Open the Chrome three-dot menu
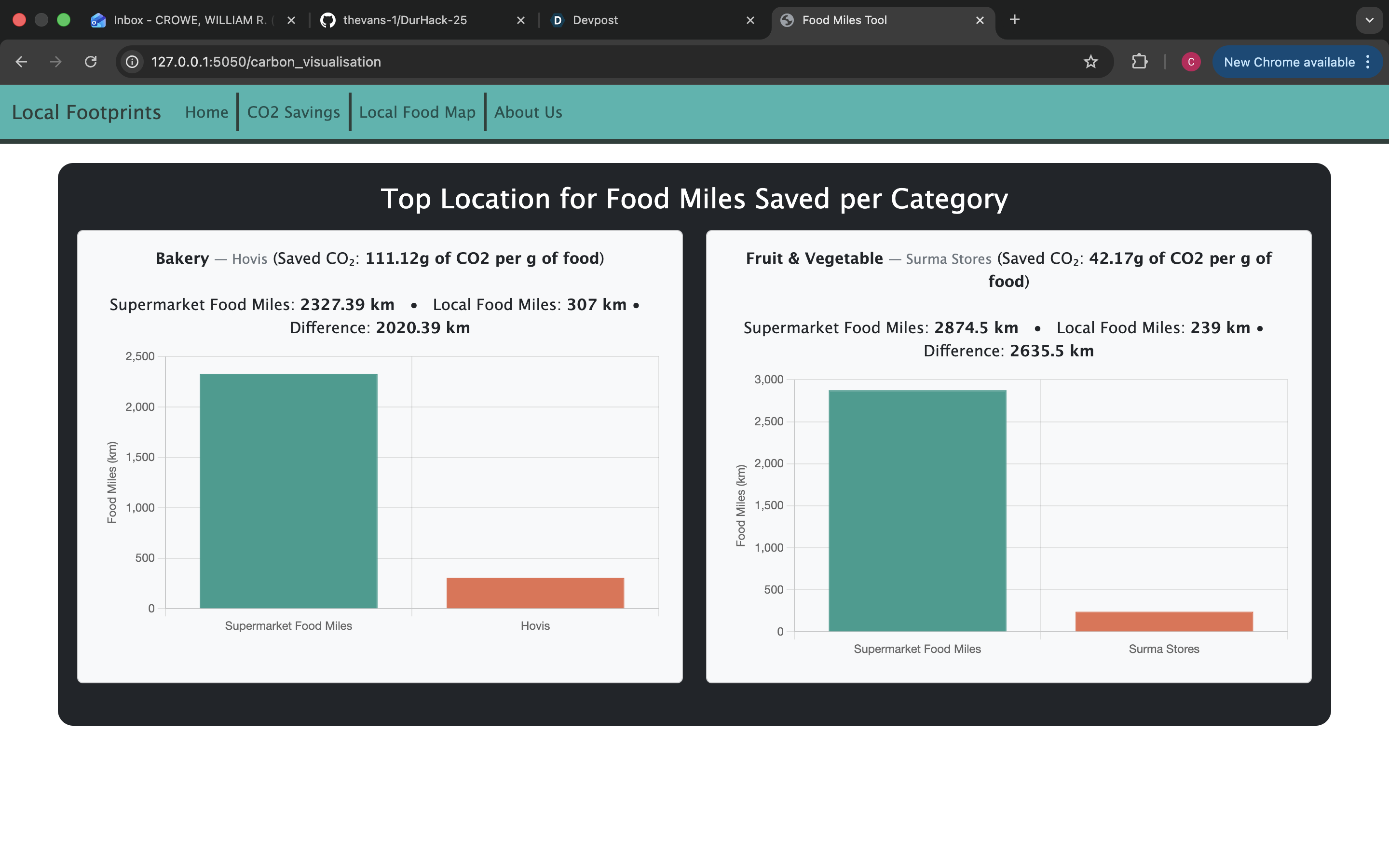Viewport: 1389px width, 868px height. point(1368,62)
